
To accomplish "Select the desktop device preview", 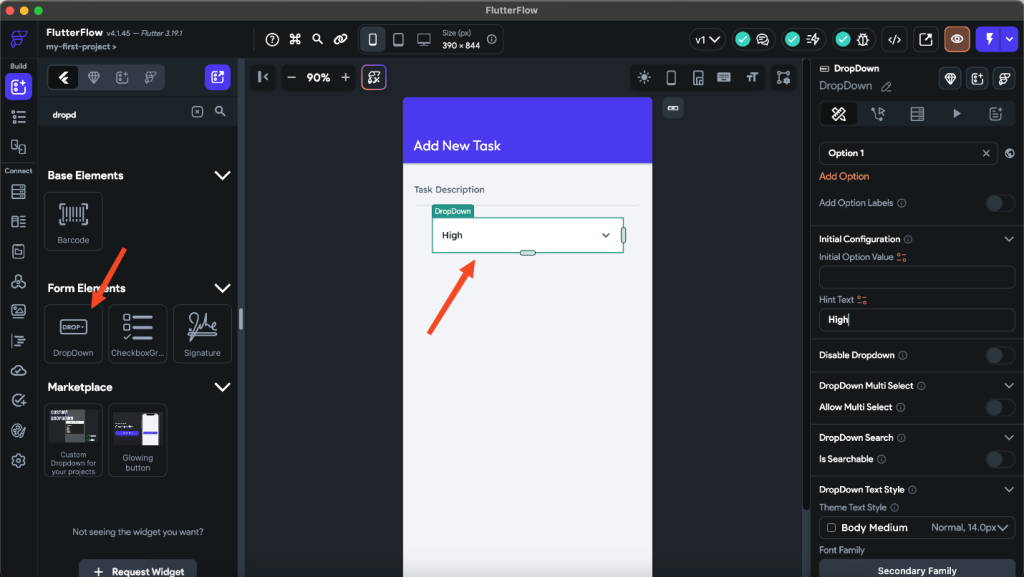I will [424, 40].
